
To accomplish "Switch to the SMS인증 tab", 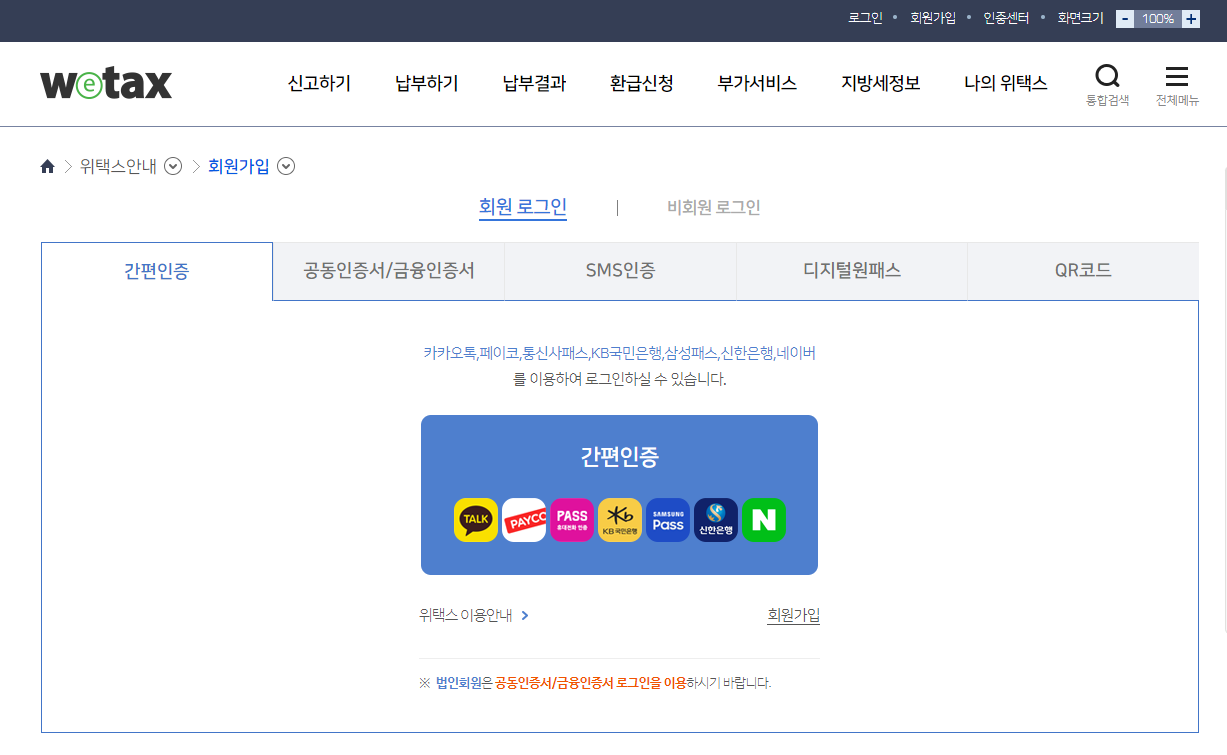I will [x=621, y=271].
